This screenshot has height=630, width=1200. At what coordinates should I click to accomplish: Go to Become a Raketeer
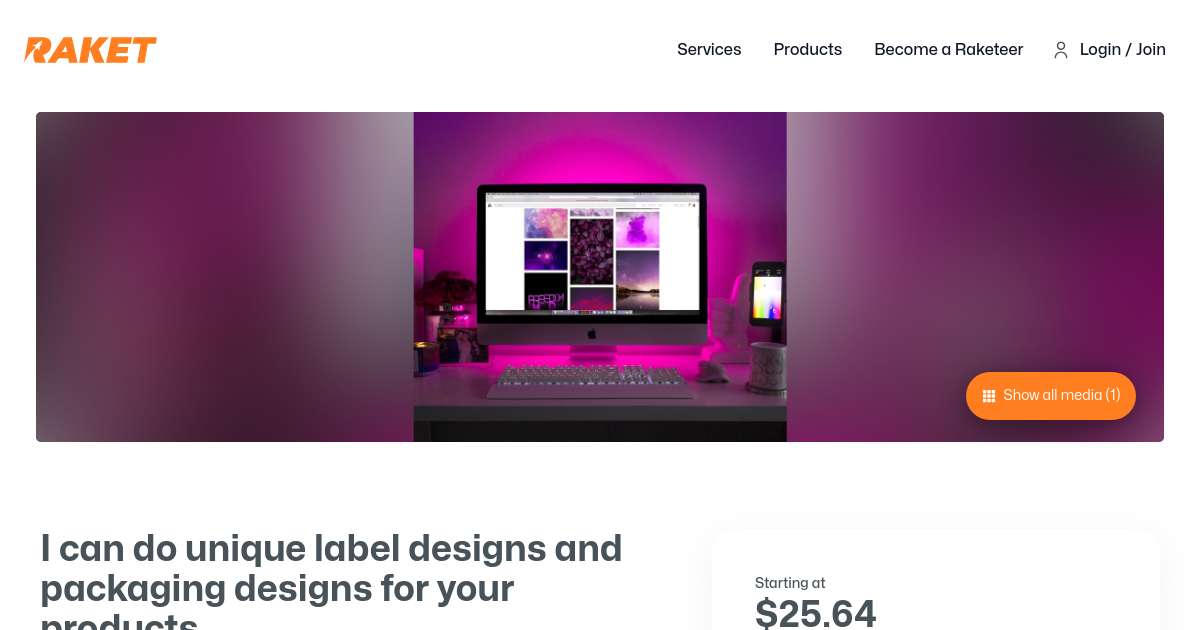(x=949, y=49)
